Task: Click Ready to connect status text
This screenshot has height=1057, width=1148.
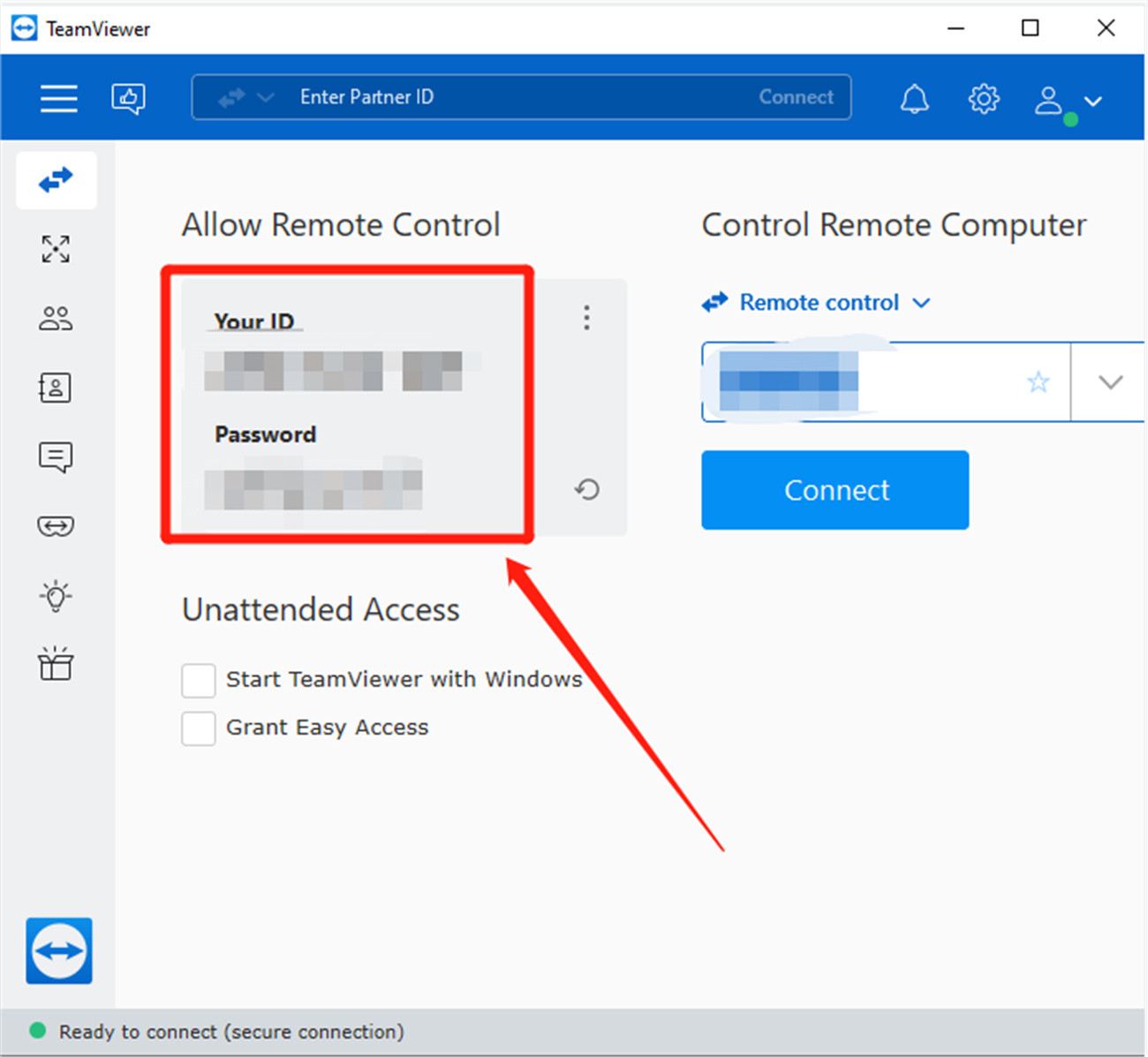Action: [x=231, y=1031]
